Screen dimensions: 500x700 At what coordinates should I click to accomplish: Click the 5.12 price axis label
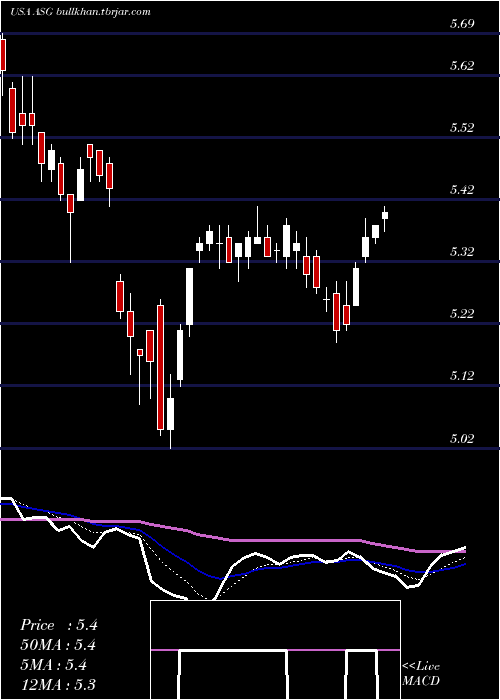coord(462,376)
